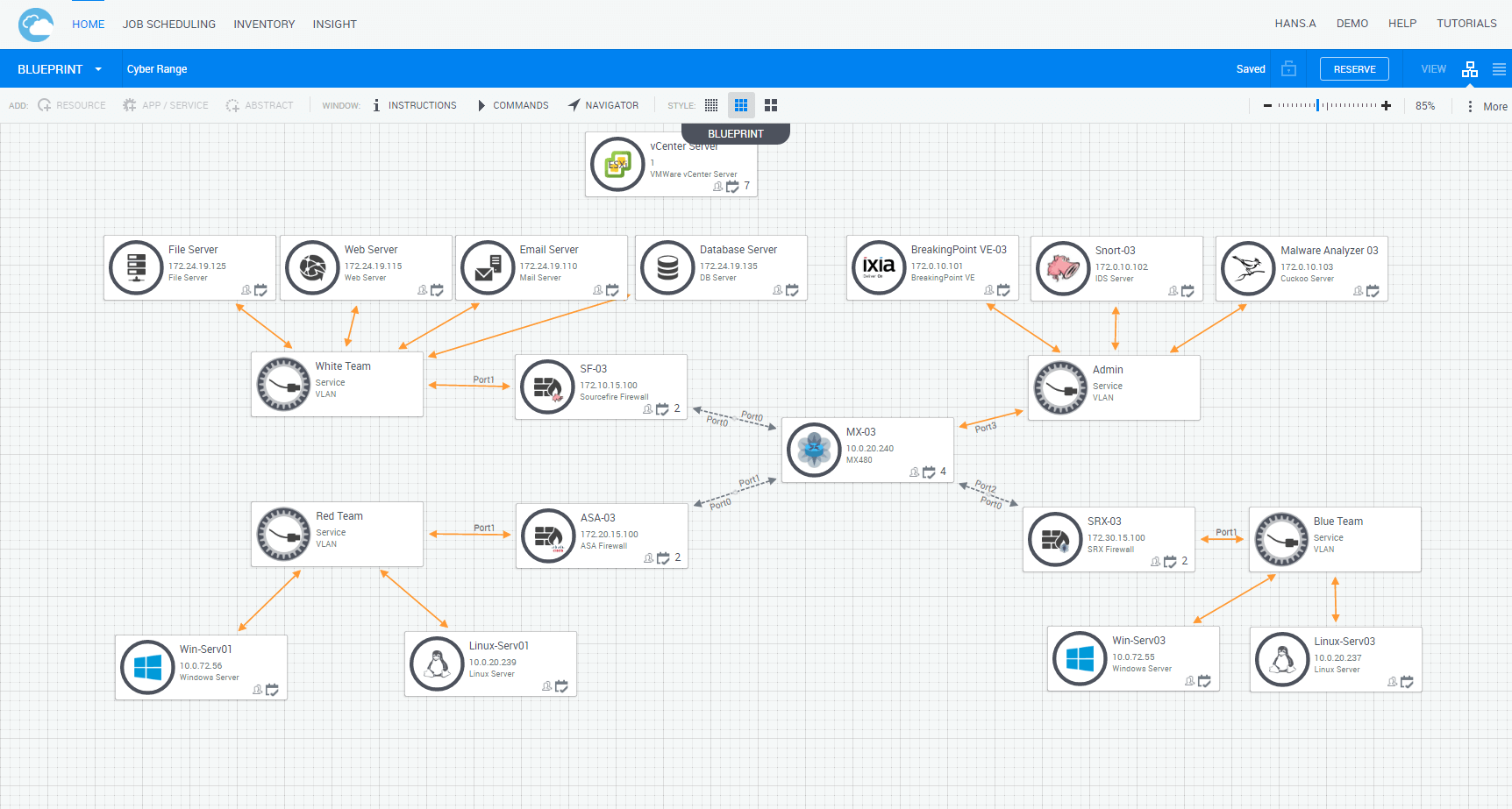Open the HANS.A user menu
1512x809 pixels.
point(1295,24)
